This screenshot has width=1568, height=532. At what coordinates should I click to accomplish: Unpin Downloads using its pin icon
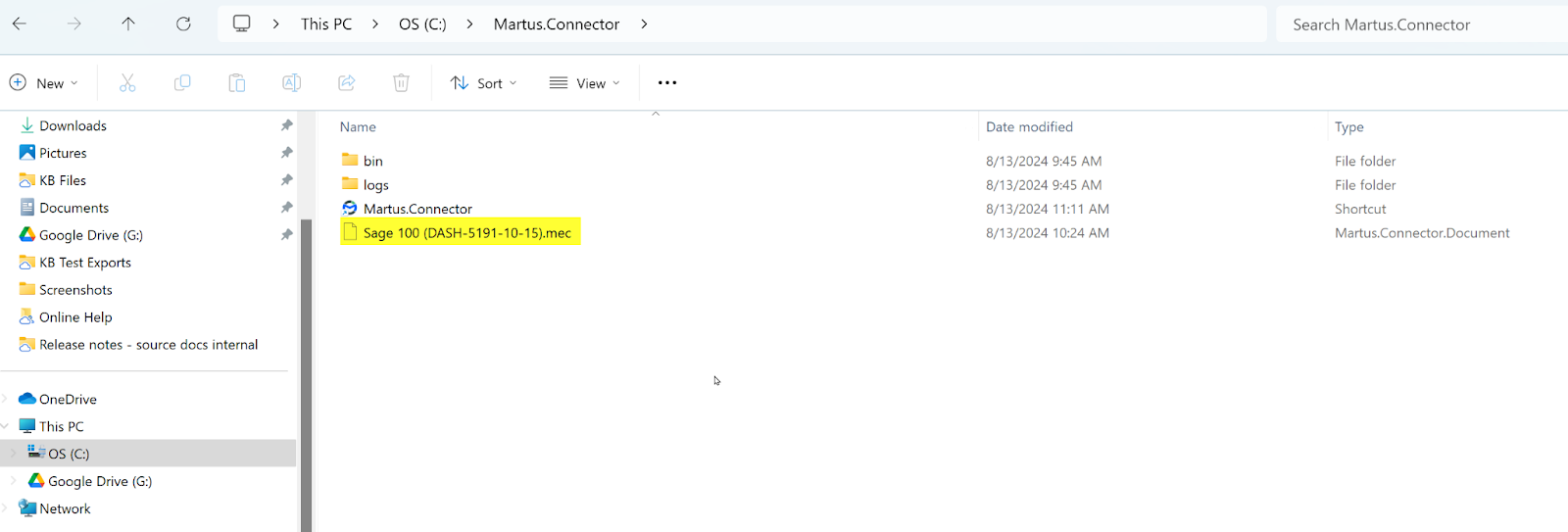pos(287,125)
